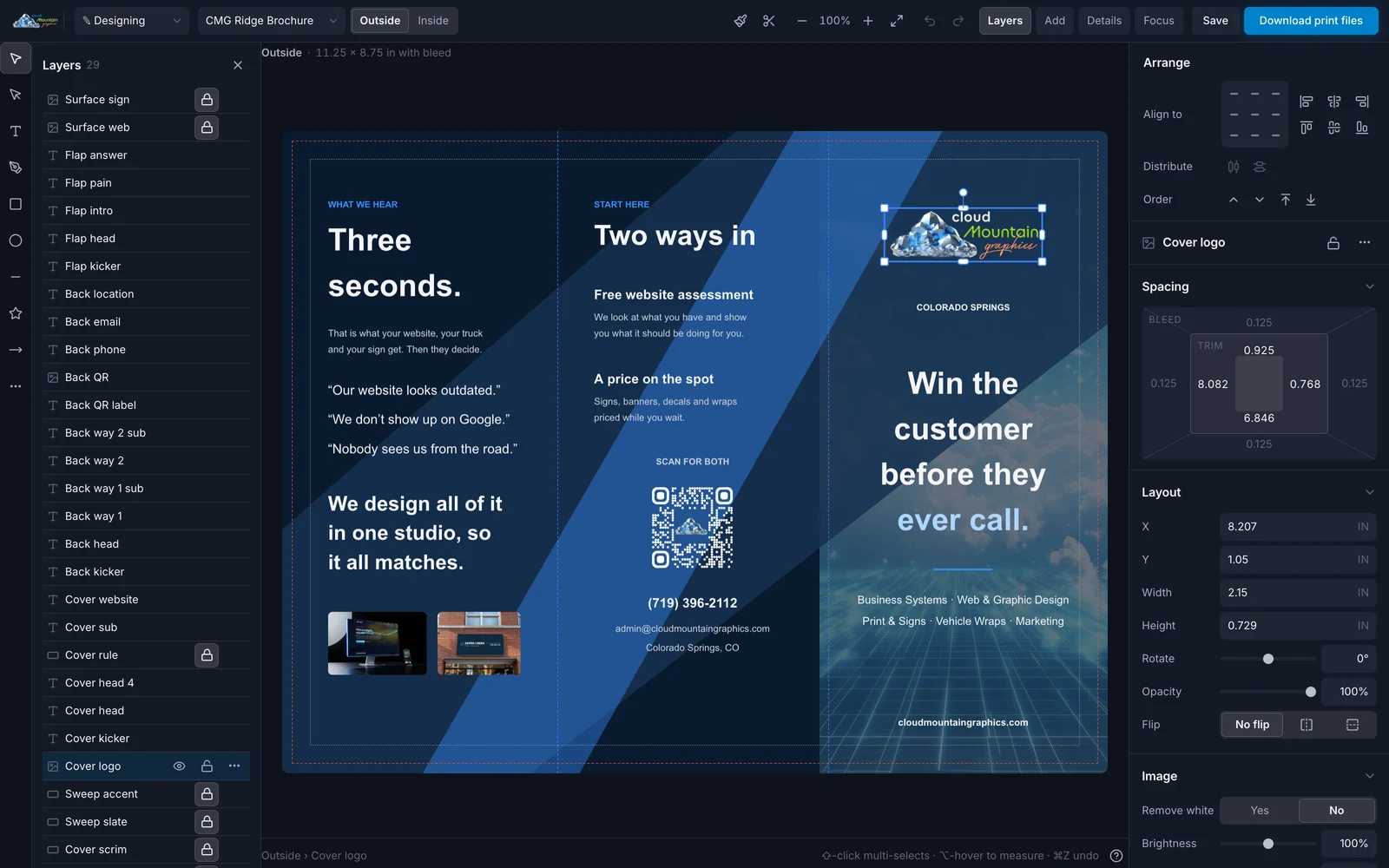The height and width of the screenshot is (868, 1389).
Task: Select No flip option
Action: [x=1253, y=725]
